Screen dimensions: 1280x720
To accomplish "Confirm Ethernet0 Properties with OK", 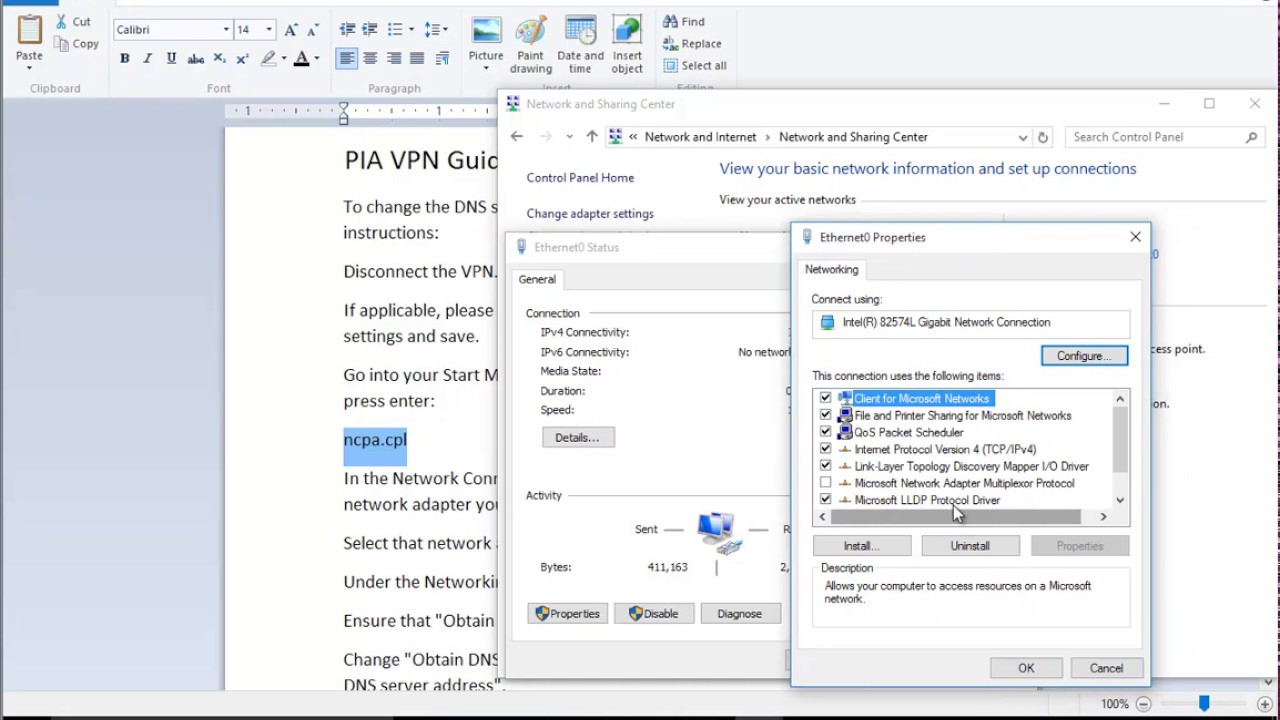I will (x=1026, y=668).
